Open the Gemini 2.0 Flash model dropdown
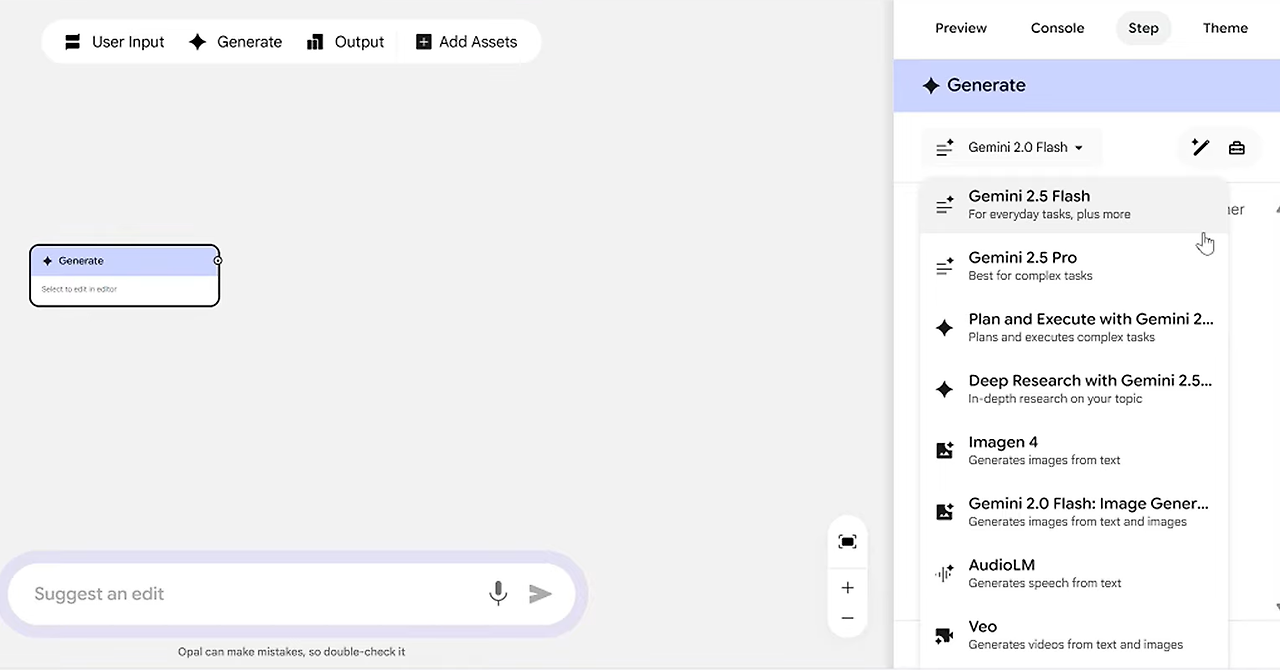1280x670 pixels. [1011, 147]
